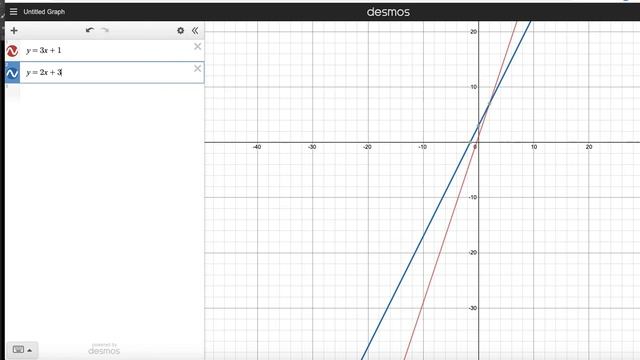Toggle visibility of y = 2x + 3

(12, 73)
